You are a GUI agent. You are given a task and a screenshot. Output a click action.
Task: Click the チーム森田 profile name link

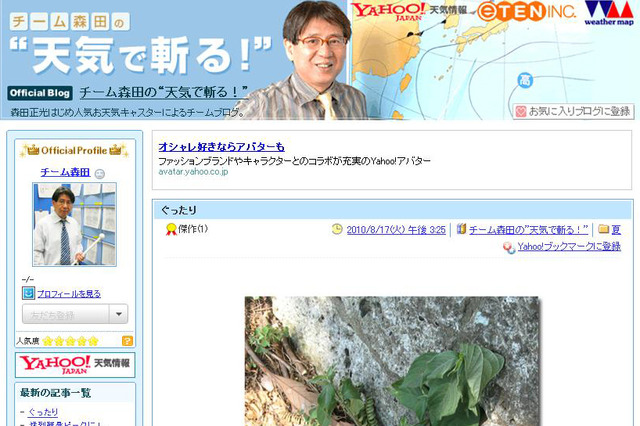pos(65,172)
